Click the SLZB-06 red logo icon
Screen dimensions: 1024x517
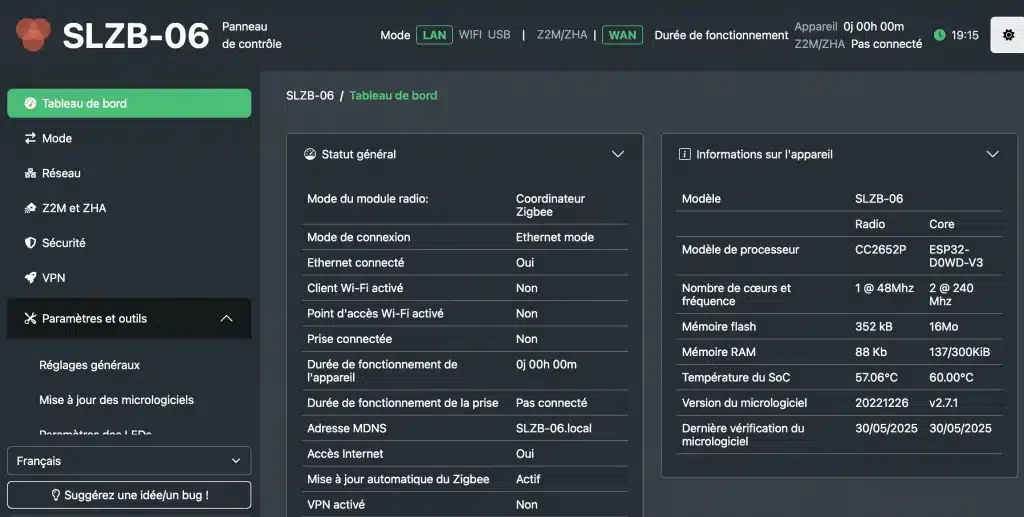pyautogui.click(x=32, y=34)
